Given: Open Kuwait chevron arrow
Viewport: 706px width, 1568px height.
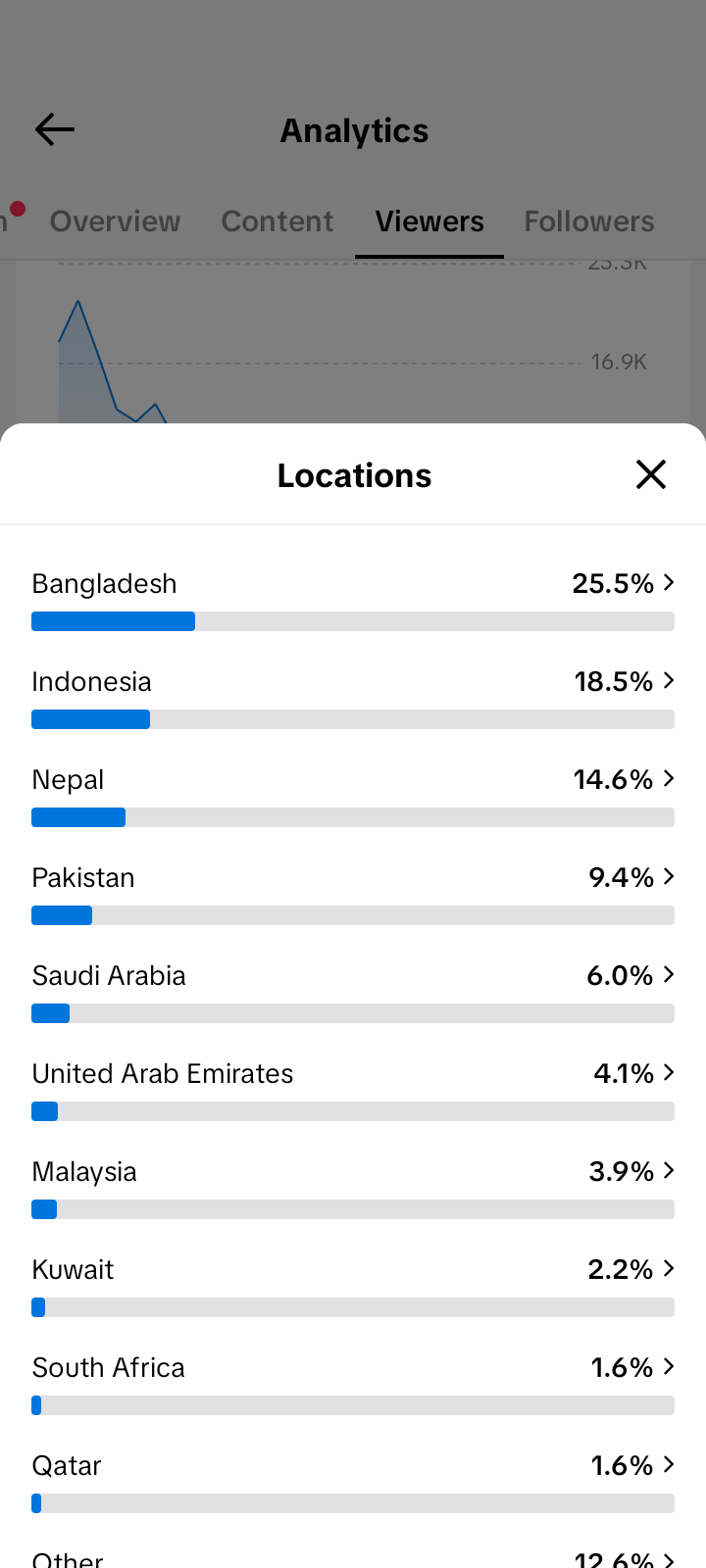Looking at the screenshot, I should click(669, 1268).
